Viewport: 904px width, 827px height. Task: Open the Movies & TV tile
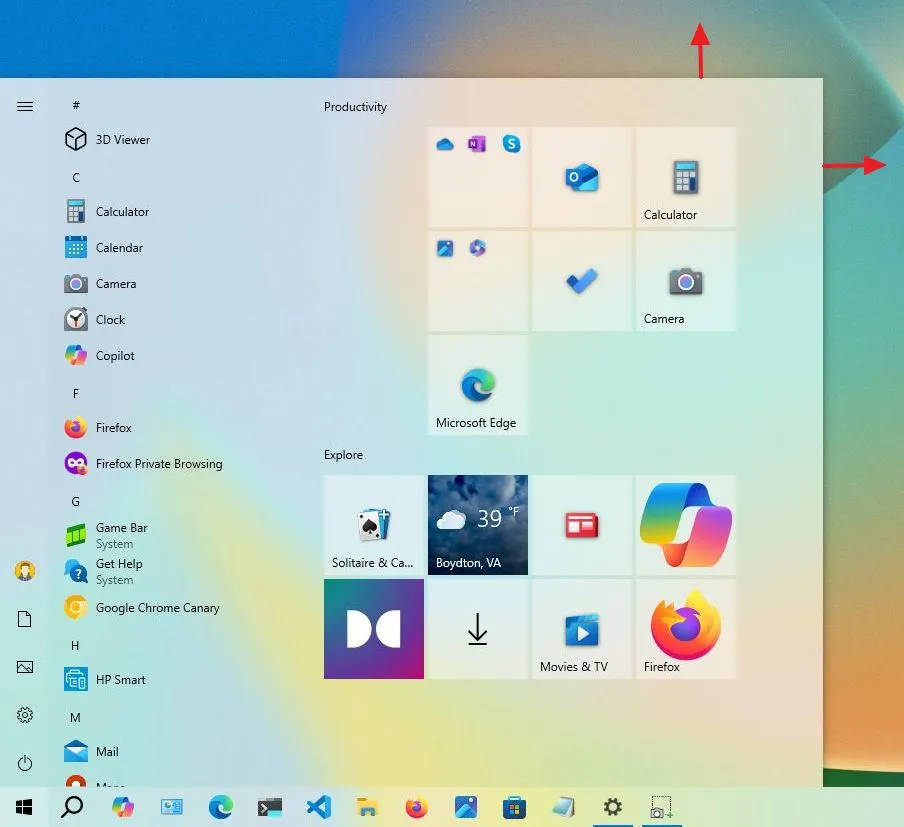click(581, 629)
